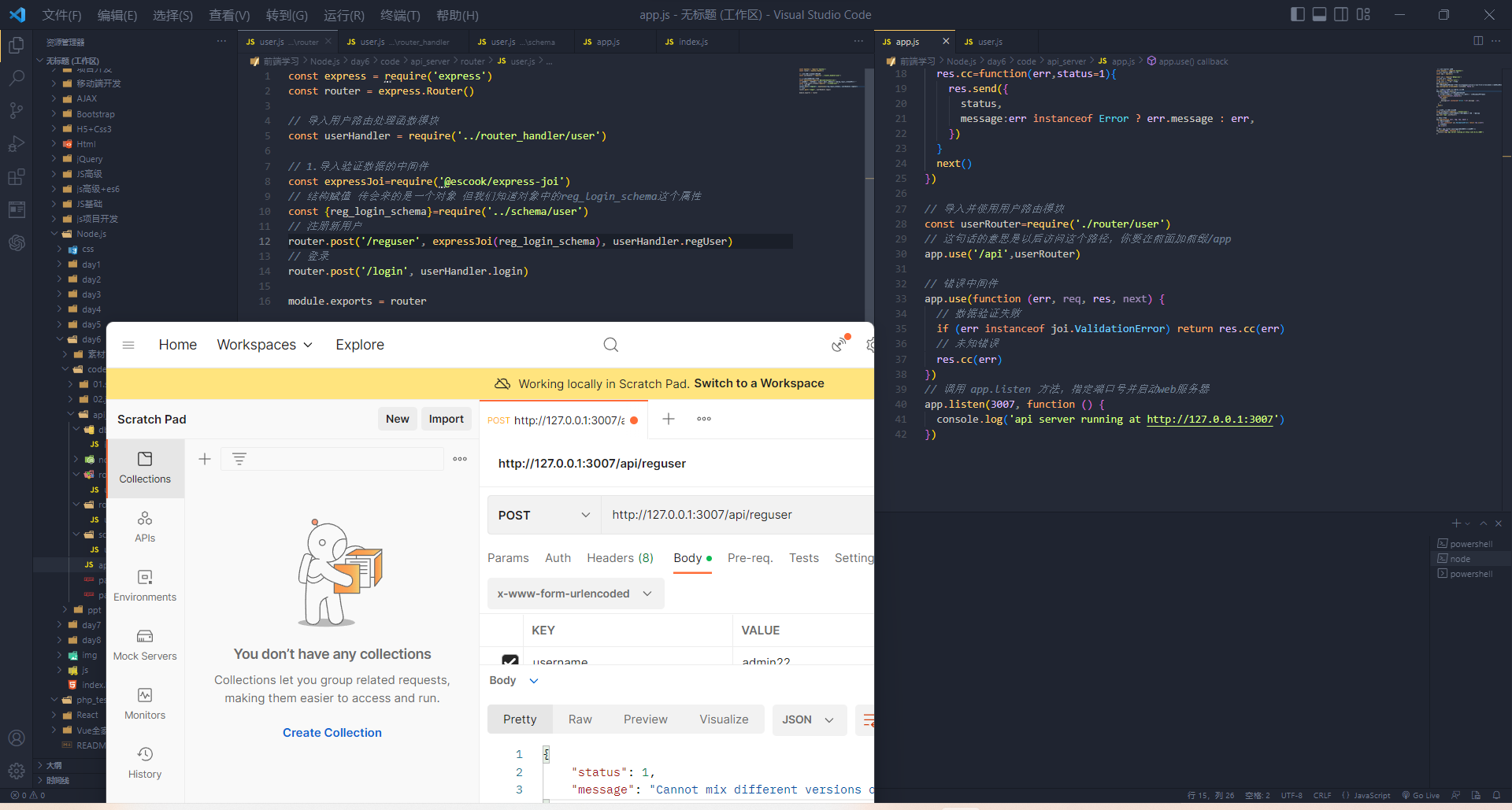Image resolution: width=1512 pixels, height=810 pixels.
Task: Open Explore in Postman header
Action: [360, 345]
